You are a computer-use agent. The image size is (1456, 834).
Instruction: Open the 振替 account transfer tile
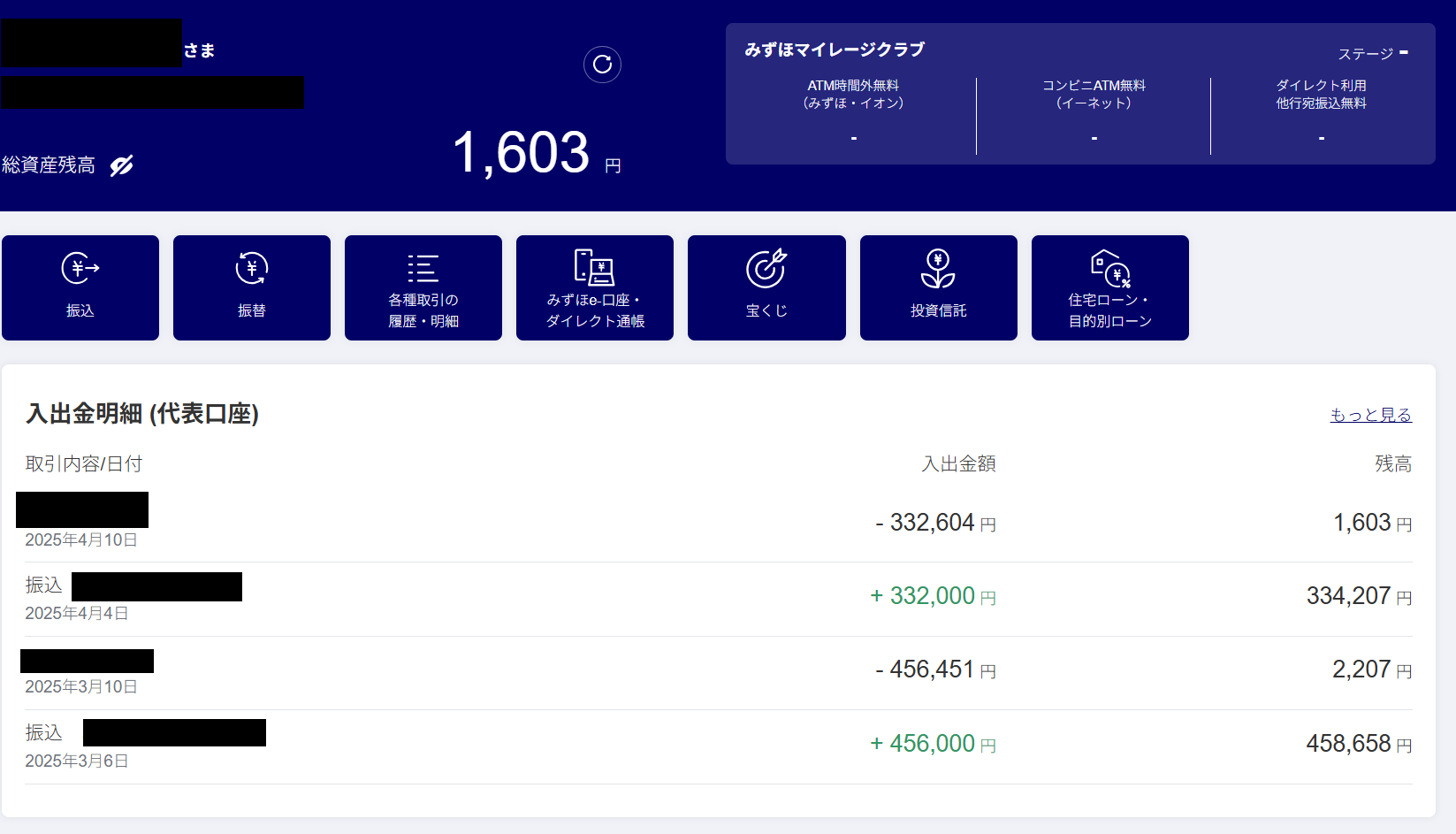point(252,287)
